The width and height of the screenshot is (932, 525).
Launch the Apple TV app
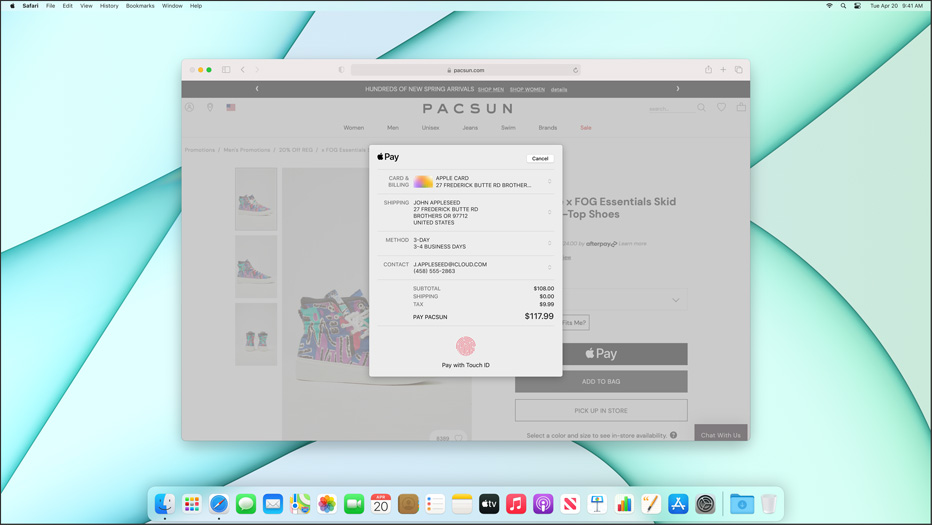(x=489, y=504)
